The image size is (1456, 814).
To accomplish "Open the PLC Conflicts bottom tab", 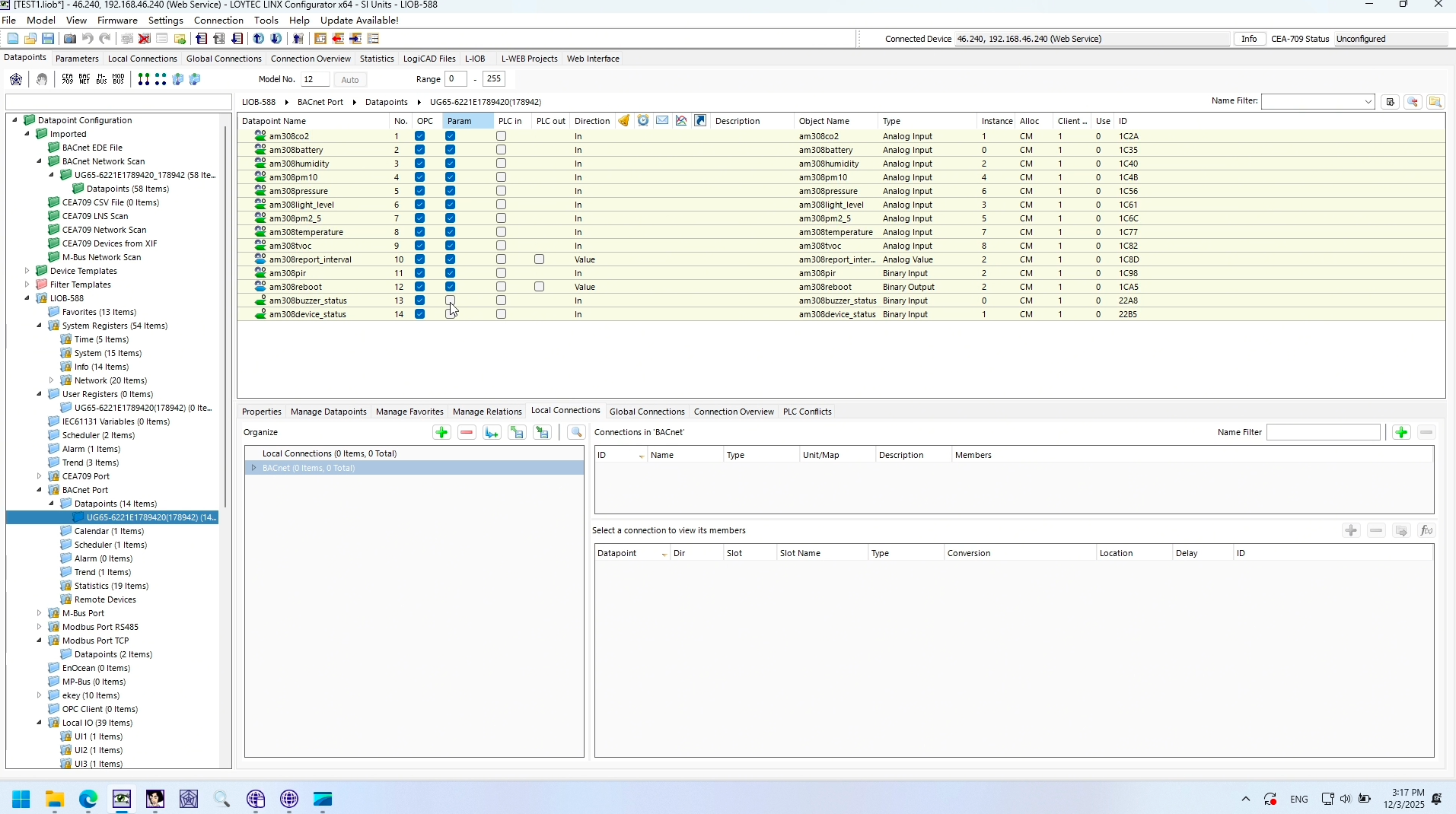I will click(x=807, y=412).
